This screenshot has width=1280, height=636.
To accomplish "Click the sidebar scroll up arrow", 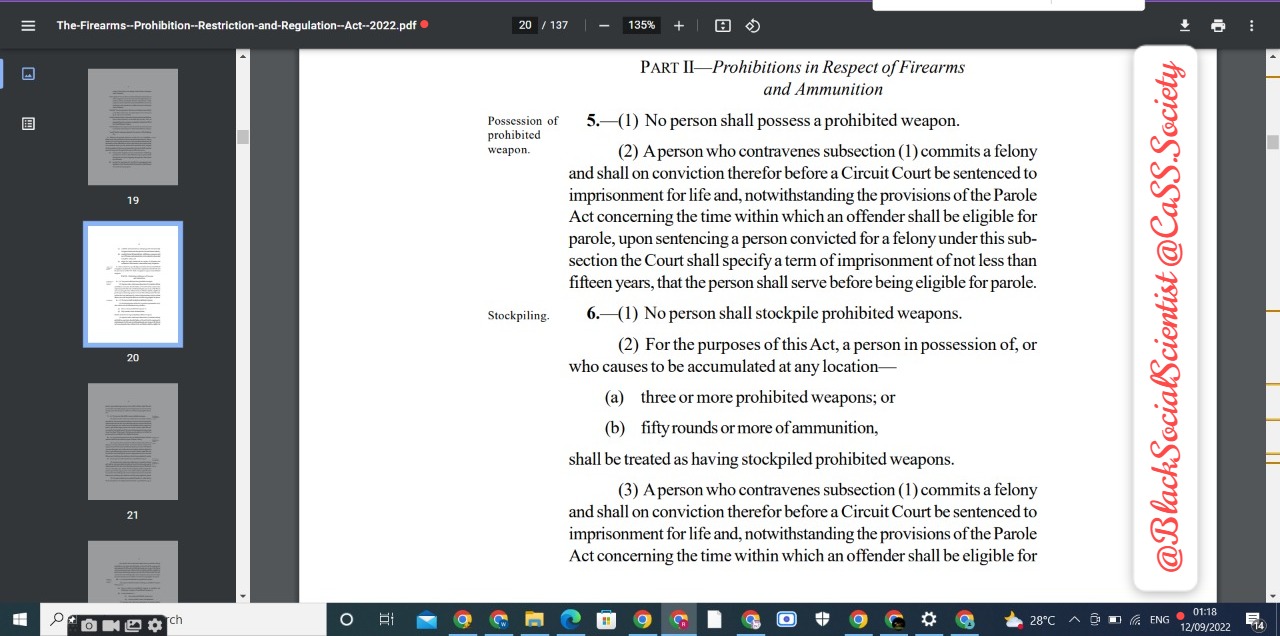I will (242, 56).
